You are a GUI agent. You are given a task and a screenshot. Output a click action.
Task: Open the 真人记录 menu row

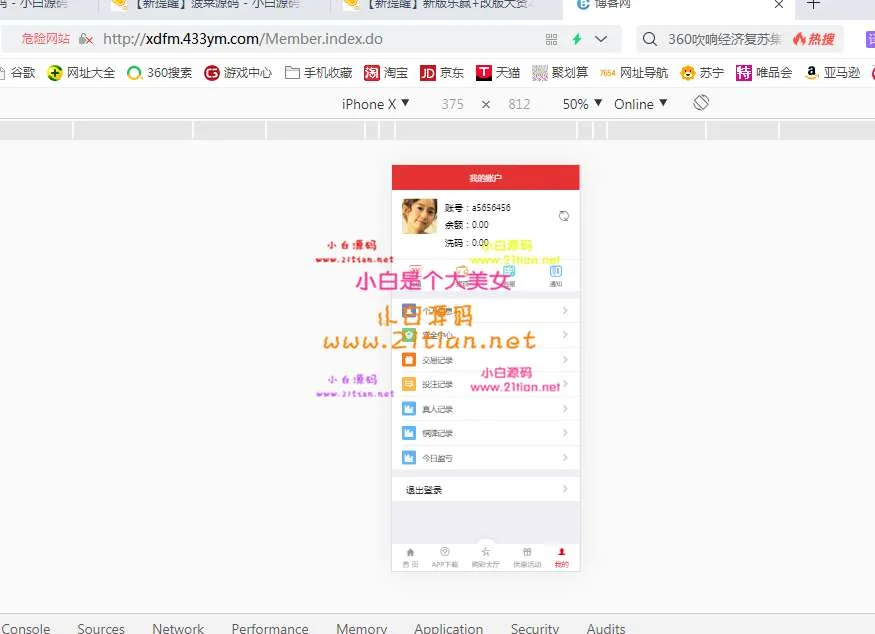point(485,409)
